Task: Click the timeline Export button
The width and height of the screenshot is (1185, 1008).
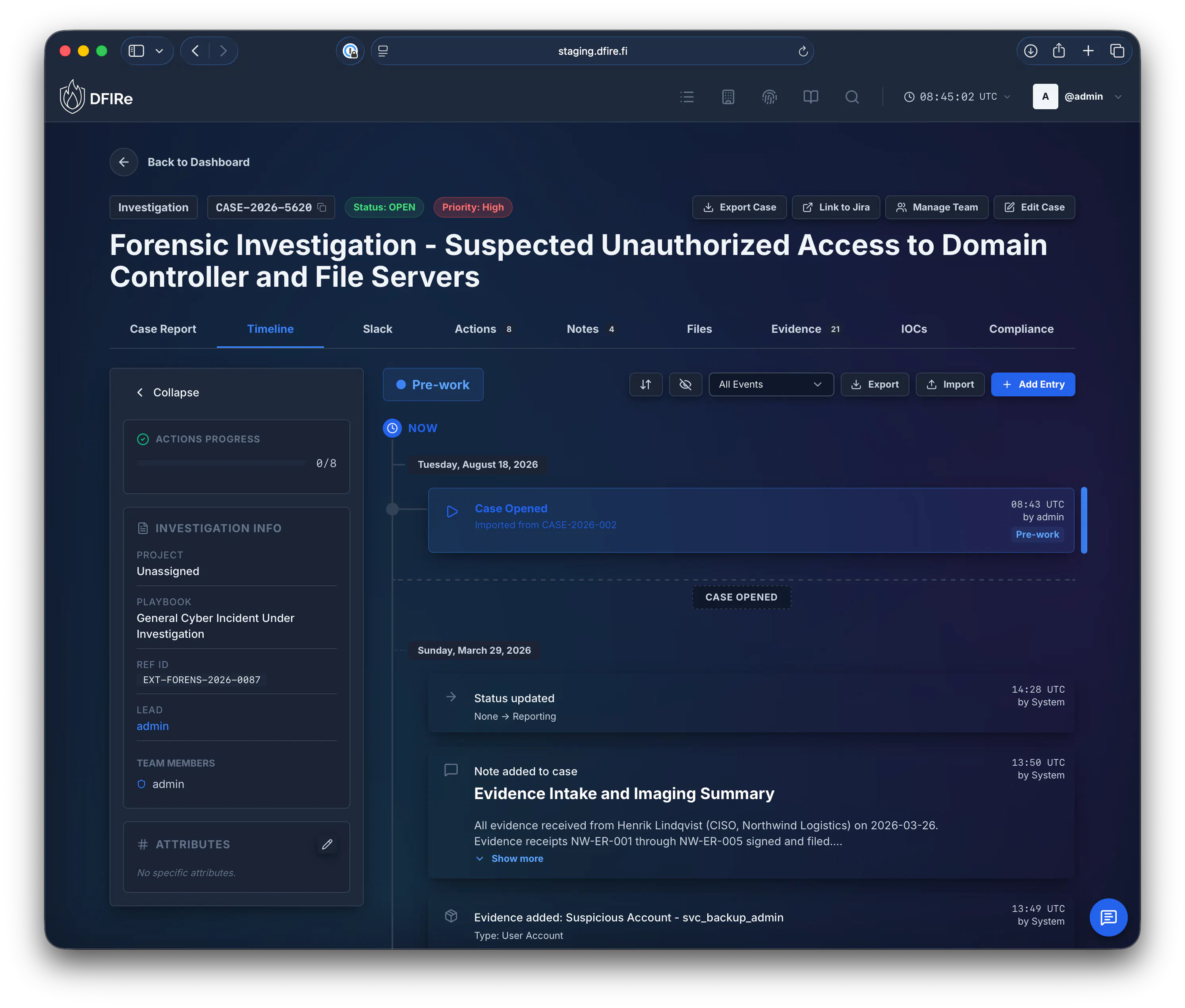Action: click(x=875, y=384)
